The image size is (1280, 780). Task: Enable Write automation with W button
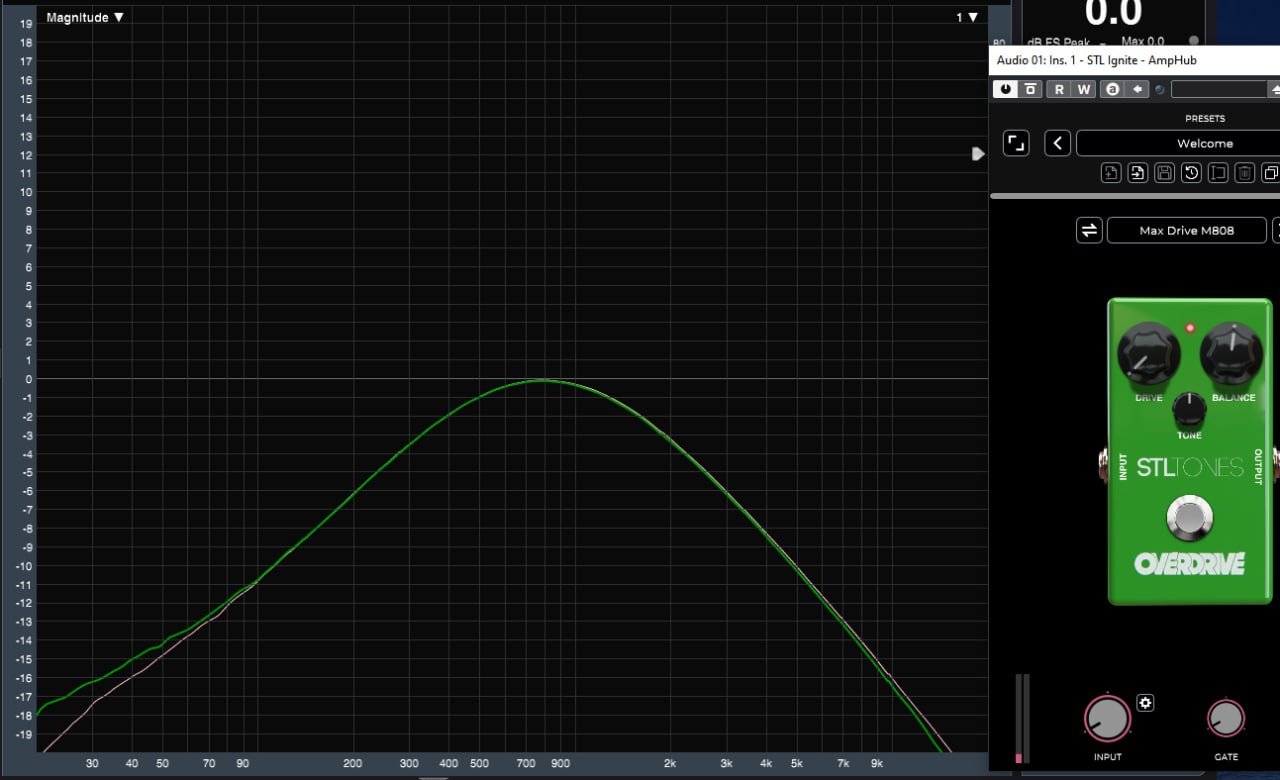1084,89
